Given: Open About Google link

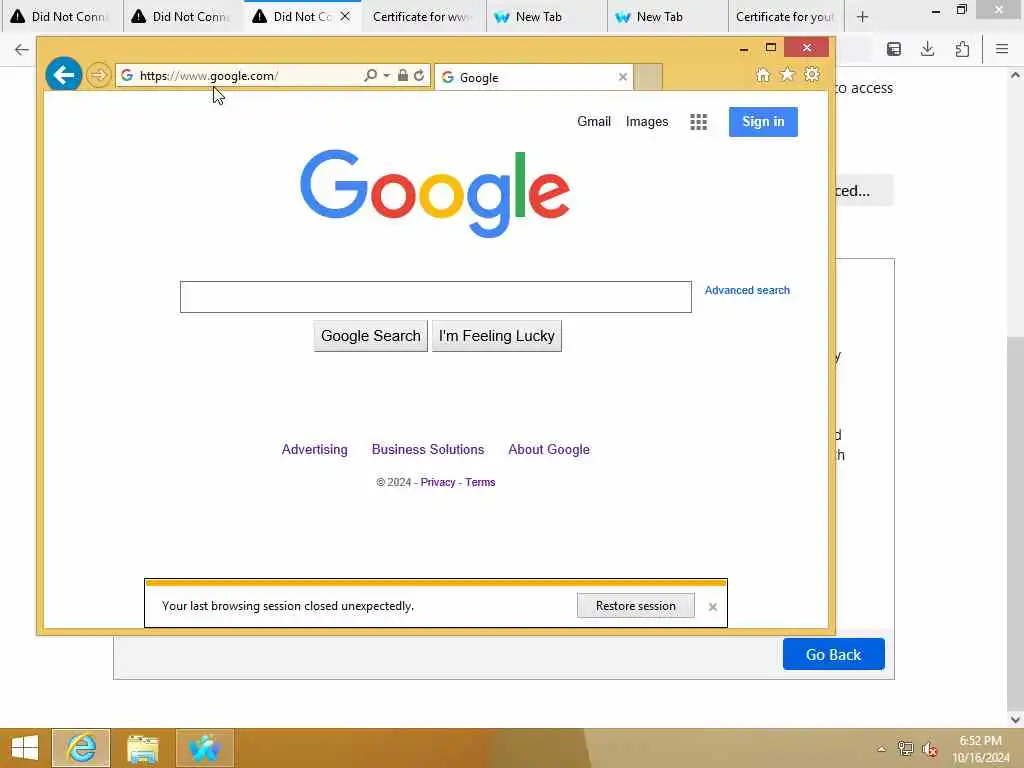Looking at the screenshot, I should coord(549,449).
